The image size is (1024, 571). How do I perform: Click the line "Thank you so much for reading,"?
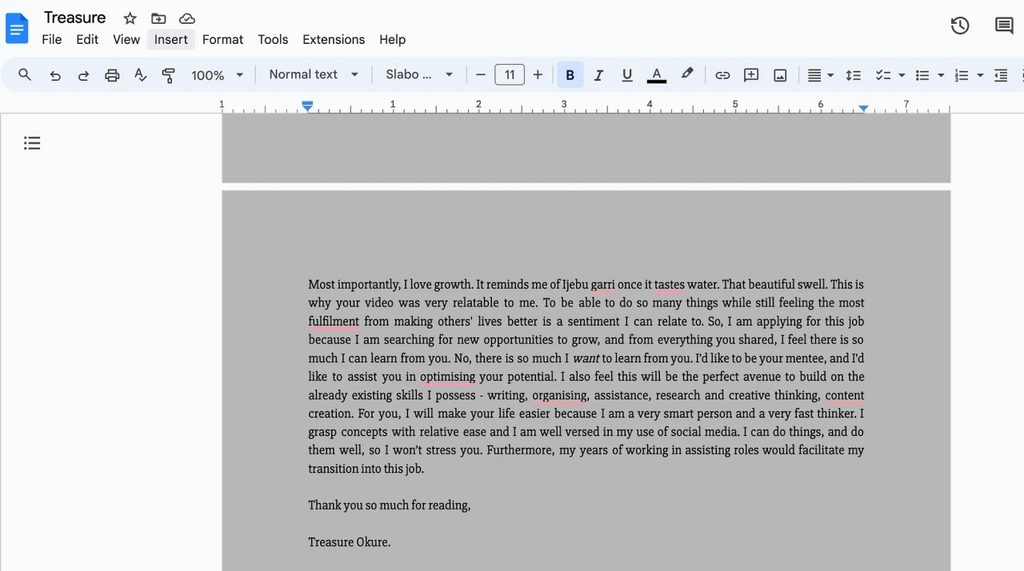pos(389,505)
